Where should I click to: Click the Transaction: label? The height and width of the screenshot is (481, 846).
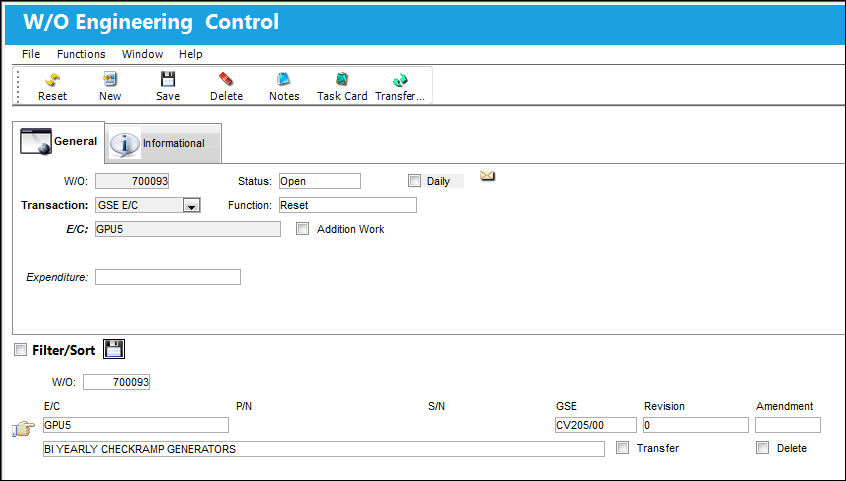pos(54,205)
